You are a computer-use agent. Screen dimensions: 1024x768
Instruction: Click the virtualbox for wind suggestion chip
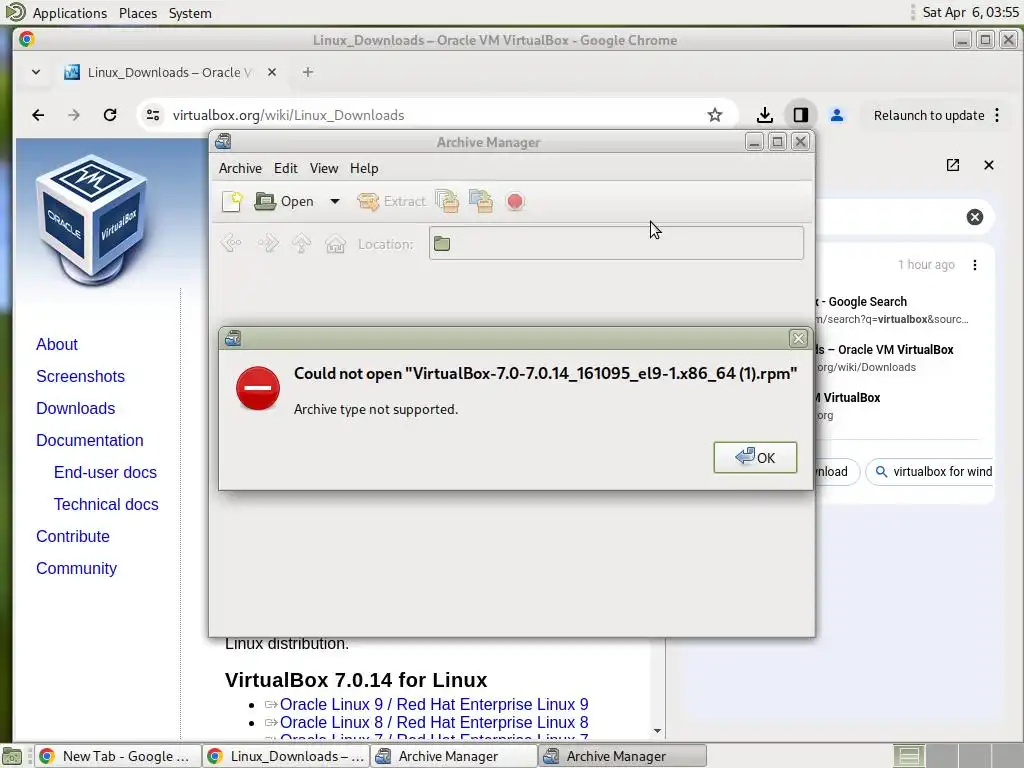[x=932, y=472]
